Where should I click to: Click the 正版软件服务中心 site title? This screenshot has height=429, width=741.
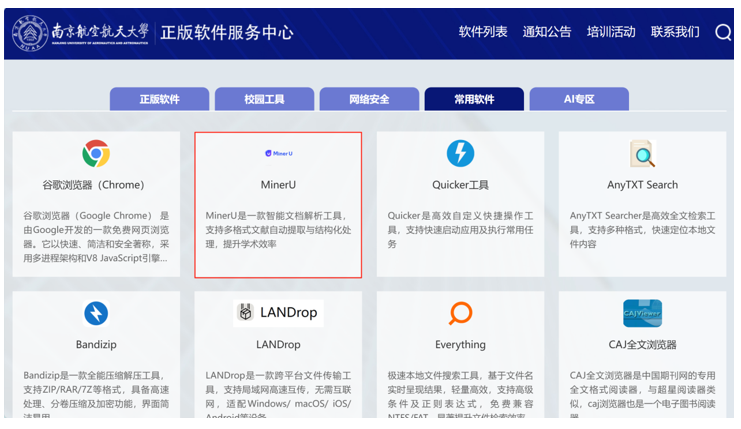pos(227,32)
